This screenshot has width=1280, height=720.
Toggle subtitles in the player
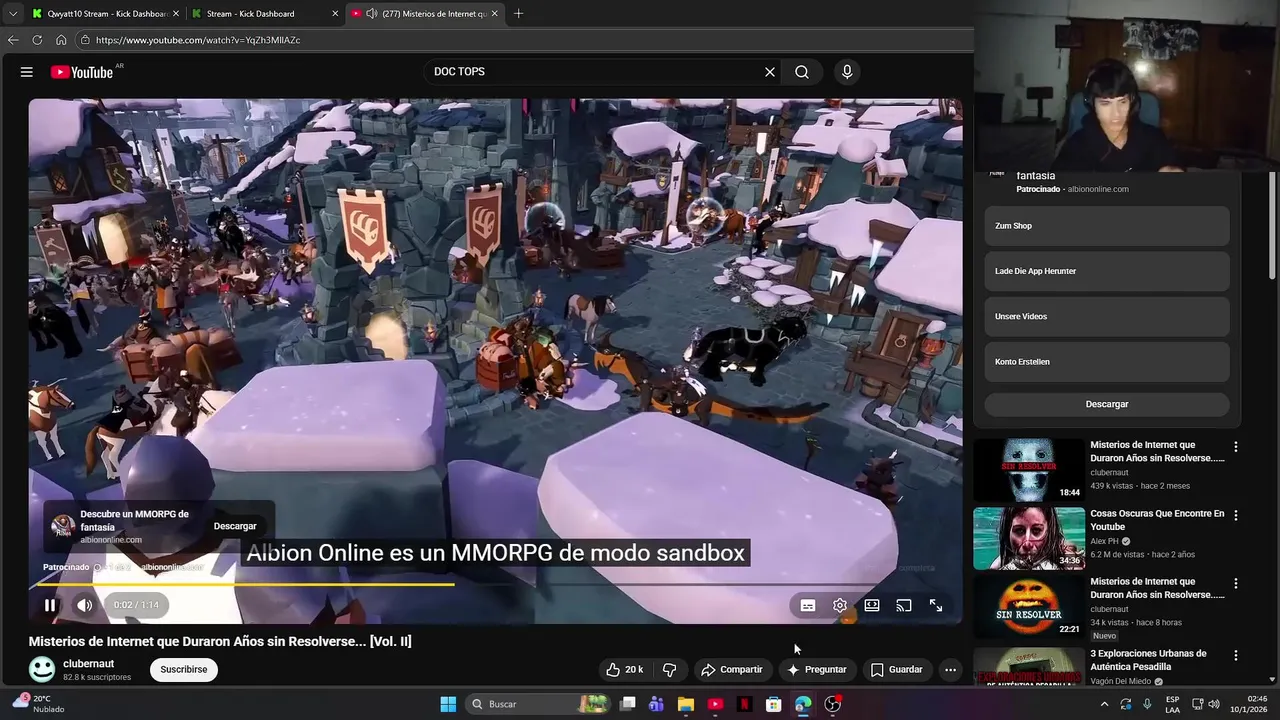coord(808,605)
